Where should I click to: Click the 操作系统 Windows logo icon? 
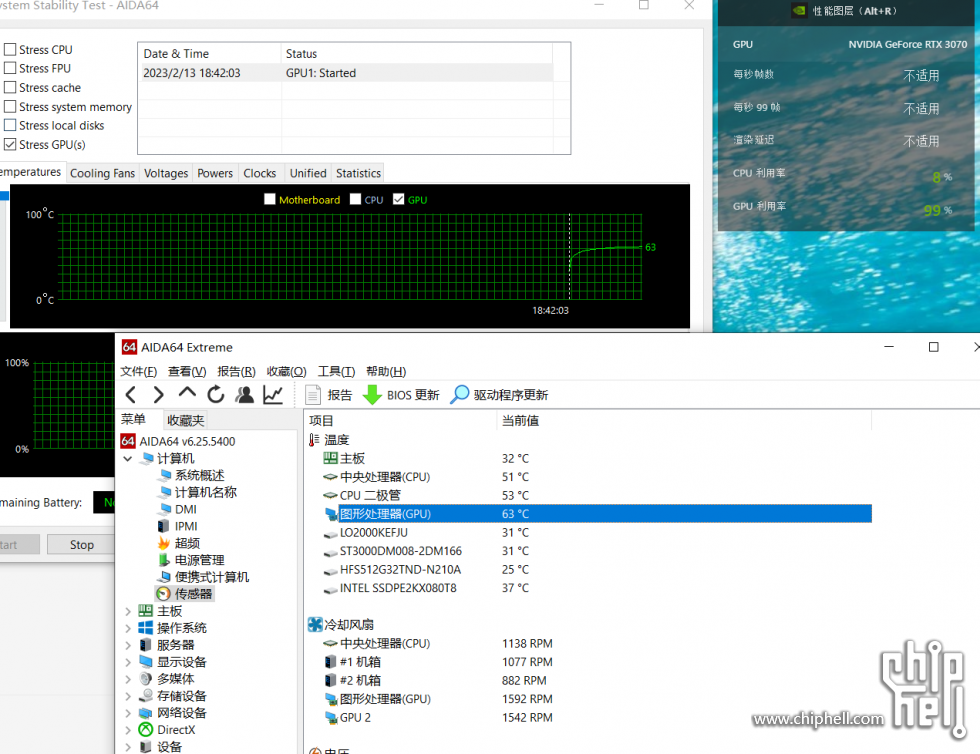point(146,628)
